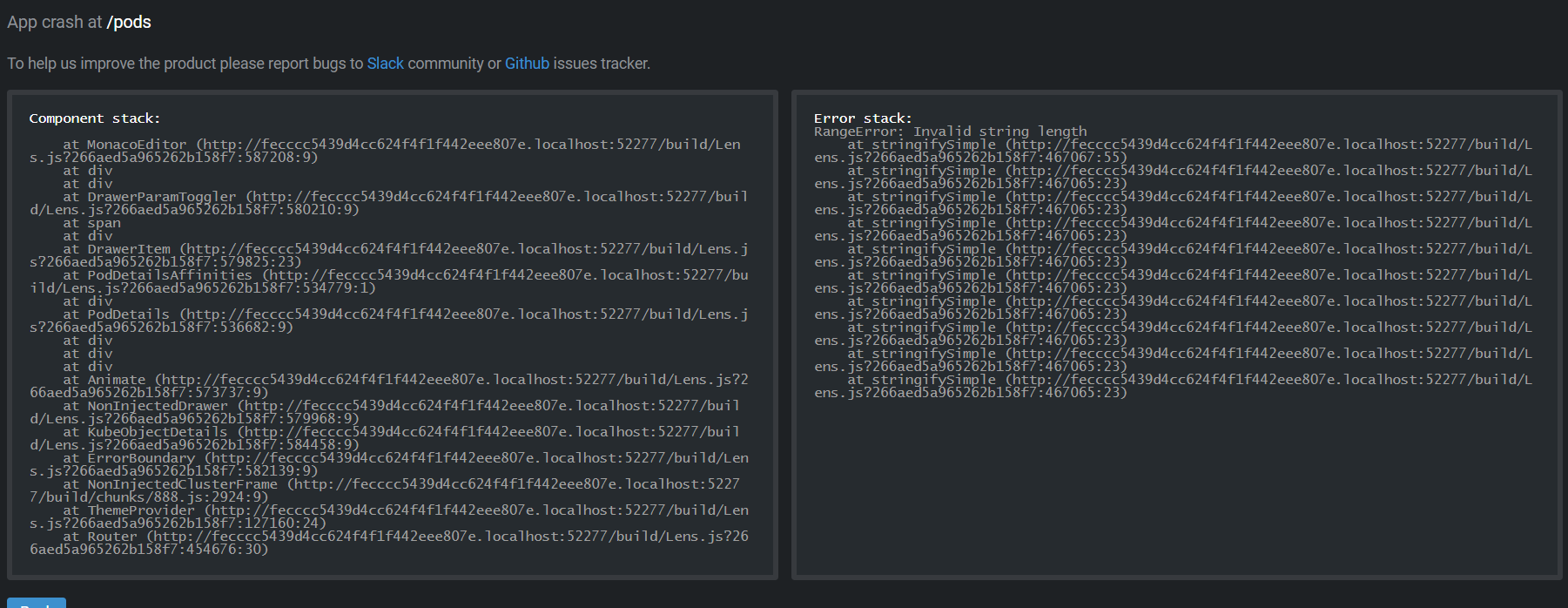1568x608 pixels.
Task: Click the stringifySimple line ending 467067:55
Action: pos(1173,151)
